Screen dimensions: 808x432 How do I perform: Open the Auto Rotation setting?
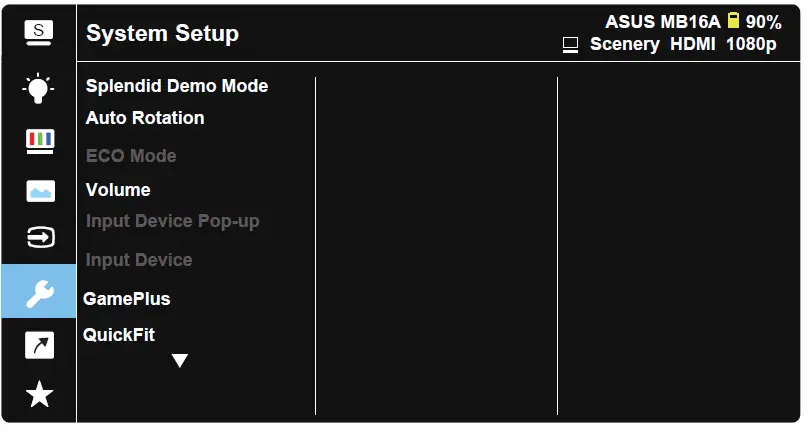point(145,118)
